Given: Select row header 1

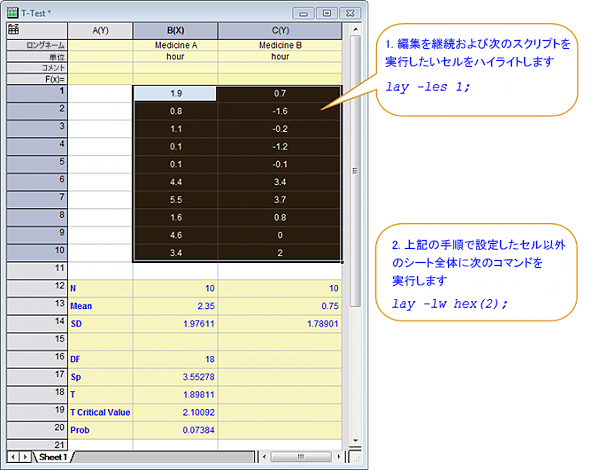Looking at the screenshot, I should (37, 93).
